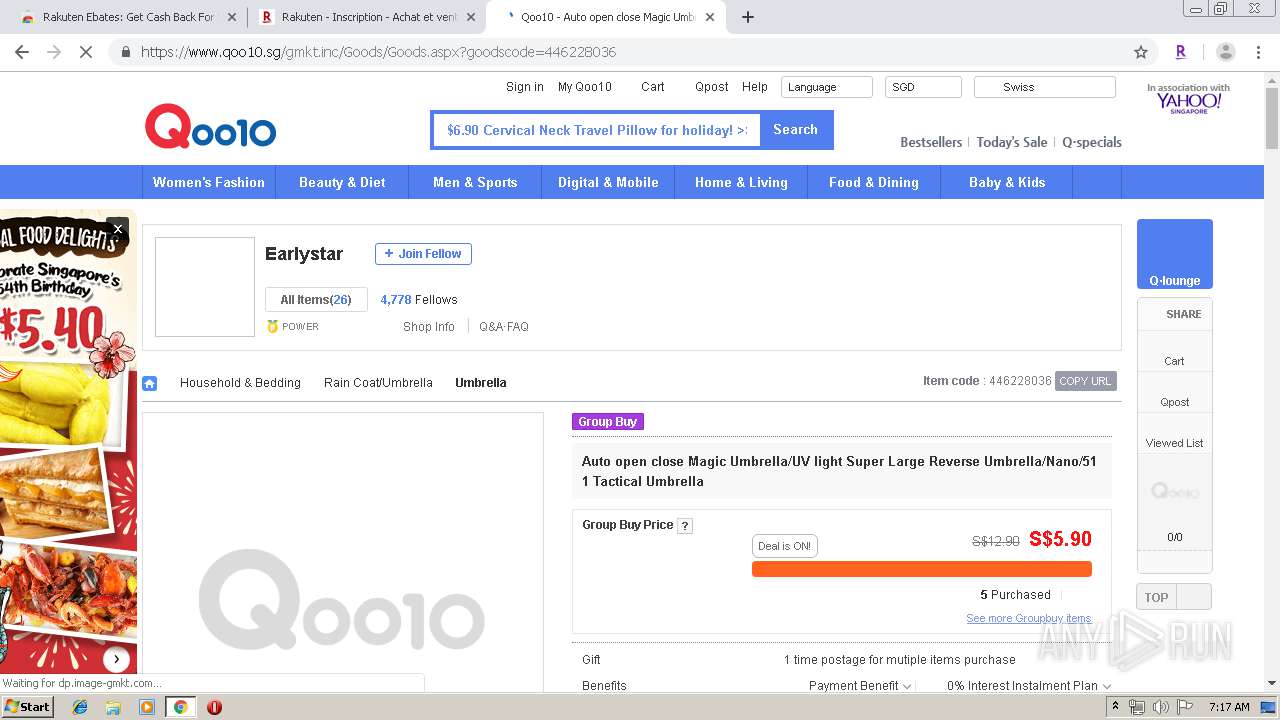Open the Swiss region dropdown

click(1044, 87)
